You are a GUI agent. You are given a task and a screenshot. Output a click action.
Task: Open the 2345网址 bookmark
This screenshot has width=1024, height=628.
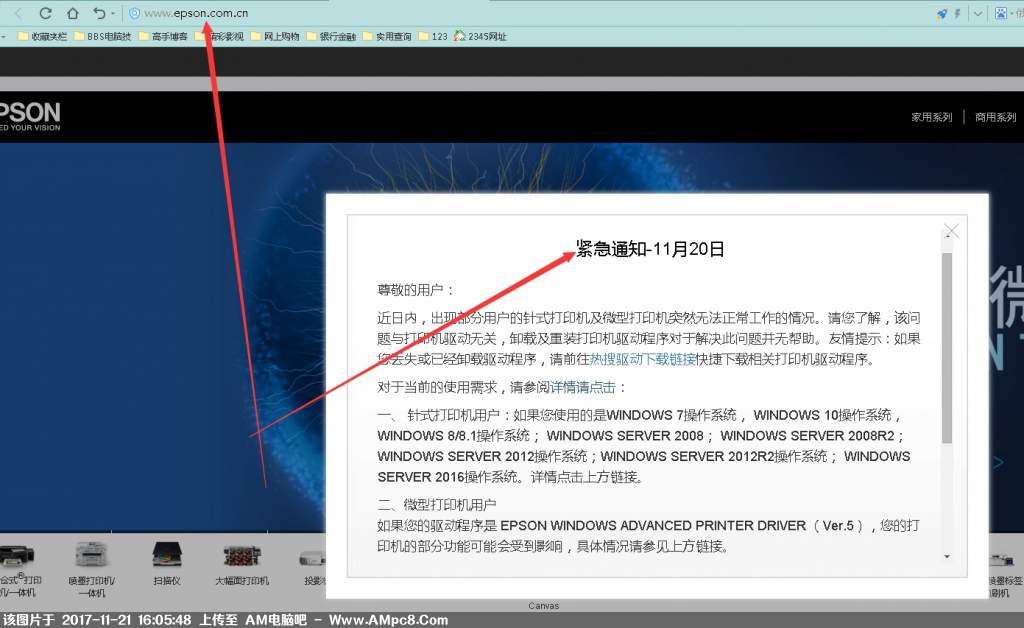[481, 37]
